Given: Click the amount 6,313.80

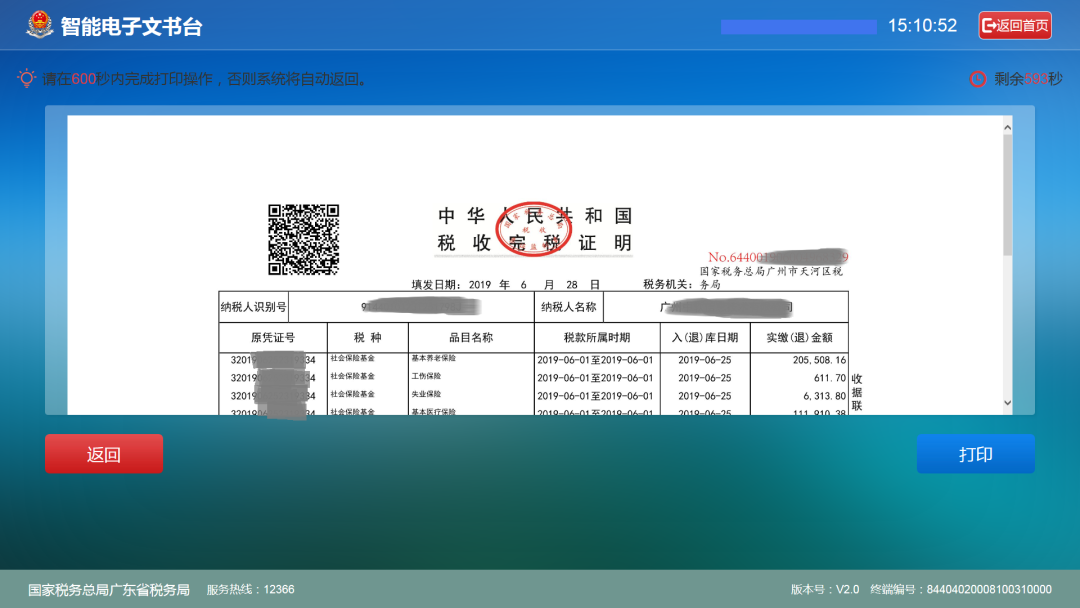Looking at the screenshot, I should coord(824,396).
